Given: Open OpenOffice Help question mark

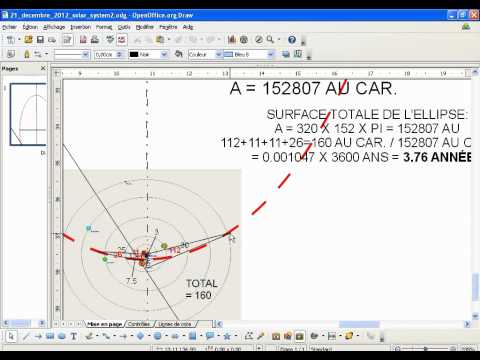Looking at the screenshot, I should (x=292, y=40).
